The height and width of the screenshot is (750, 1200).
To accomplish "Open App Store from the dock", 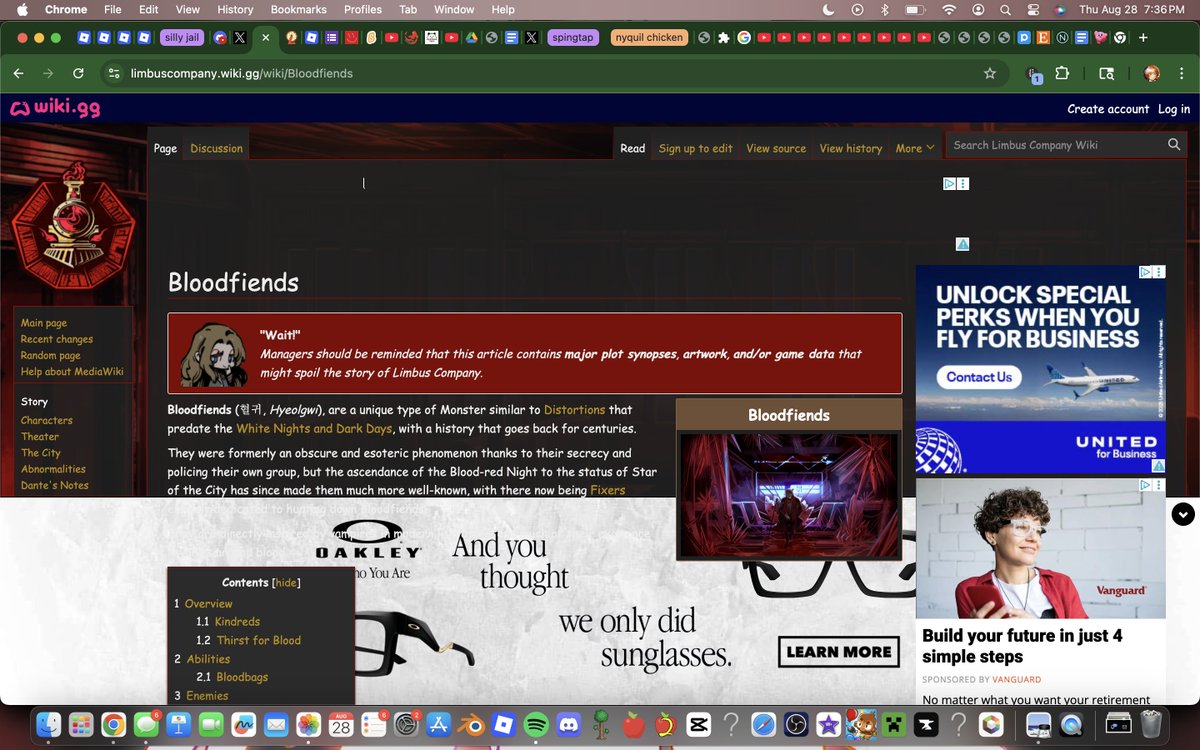I will tap(437, 723).
